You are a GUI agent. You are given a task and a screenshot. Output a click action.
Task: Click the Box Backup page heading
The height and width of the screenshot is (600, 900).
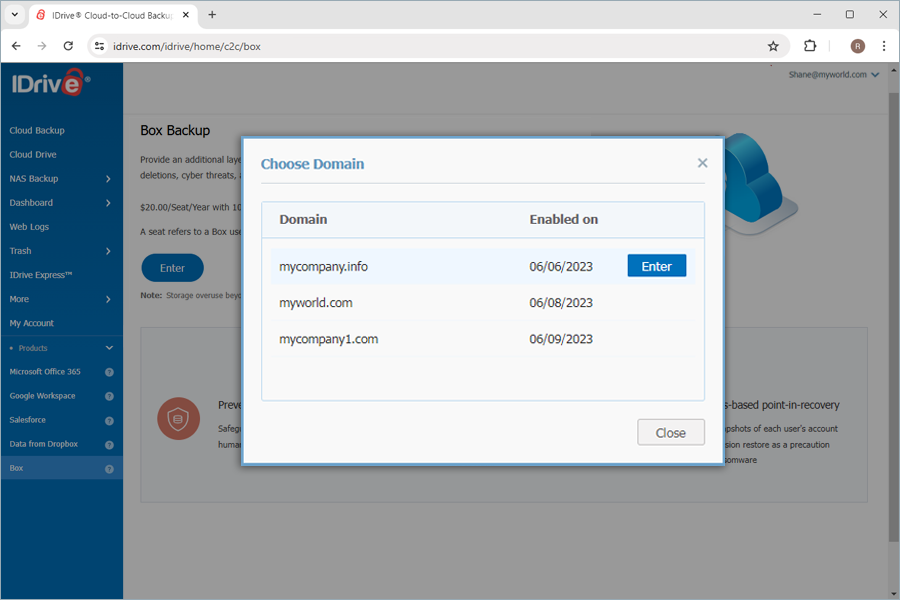pos(175,130)
